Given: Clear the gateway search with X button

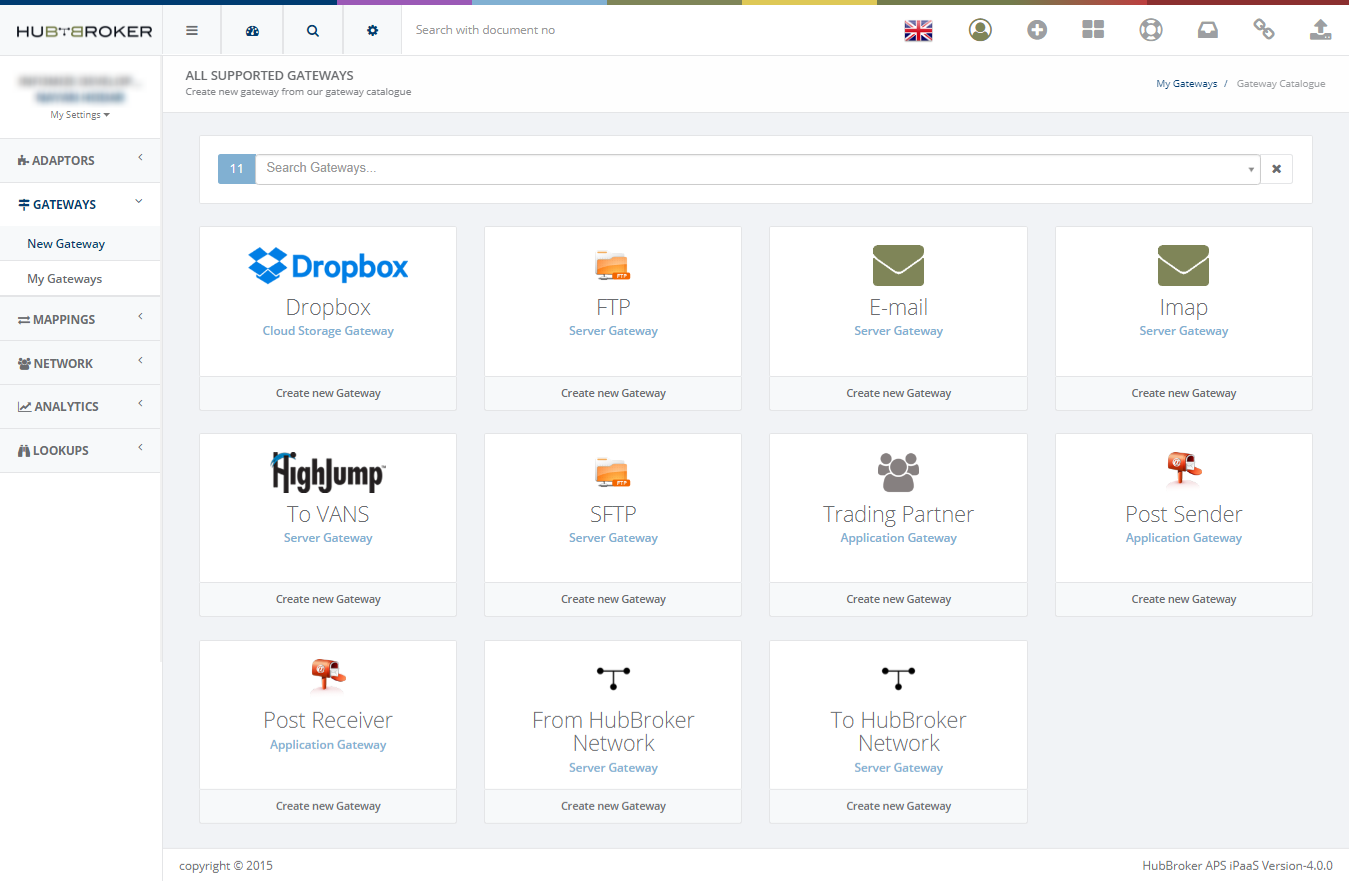Looking at the screenshot, I should coord(1276,169).
